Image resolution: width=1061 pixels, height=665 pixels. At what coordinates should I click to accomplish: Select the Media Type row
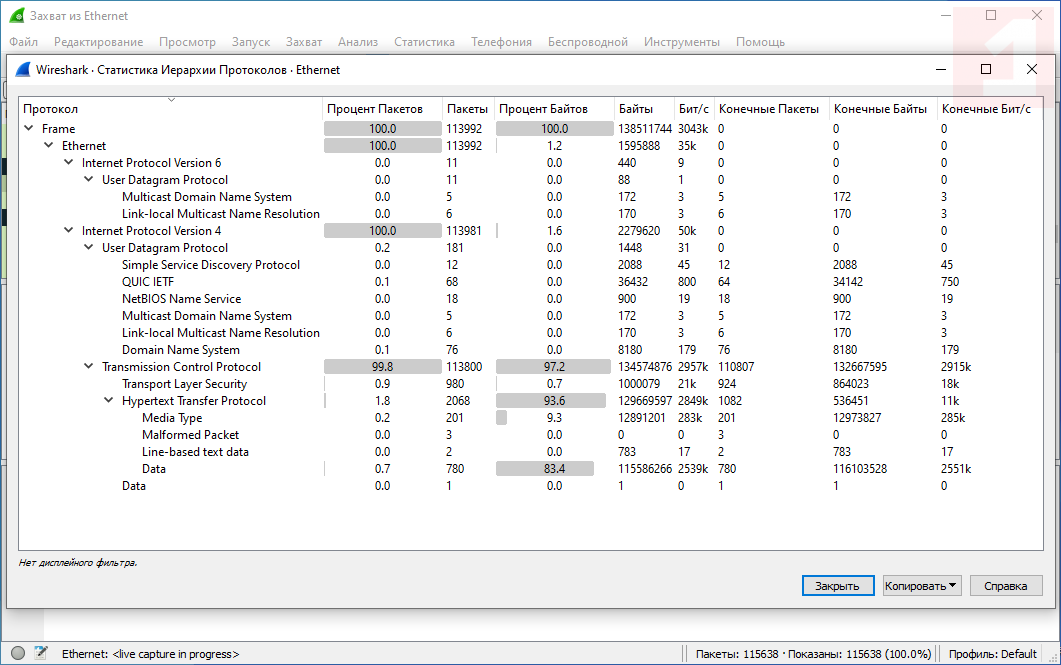[x=531, y=417]
